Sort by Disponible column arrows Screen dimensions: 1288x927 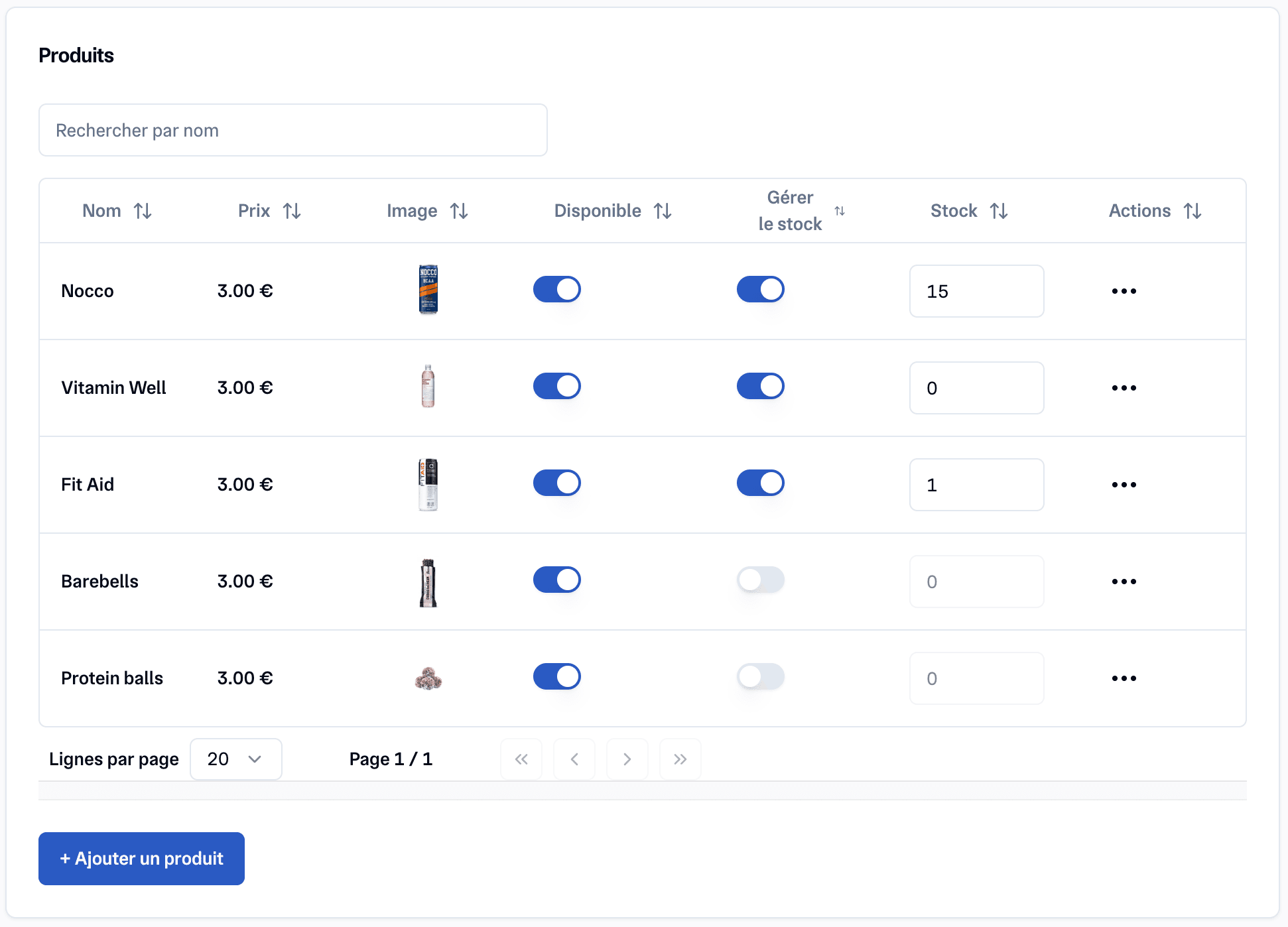point(663,211)
